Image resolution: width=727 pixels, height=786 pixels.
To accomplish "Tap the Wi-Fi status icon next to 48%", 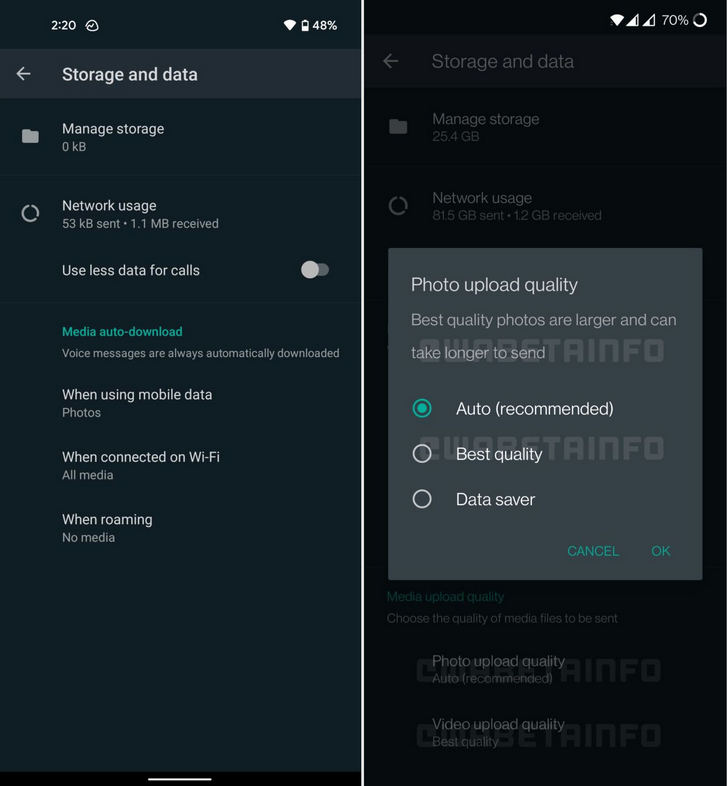I will tap(289, 25).
